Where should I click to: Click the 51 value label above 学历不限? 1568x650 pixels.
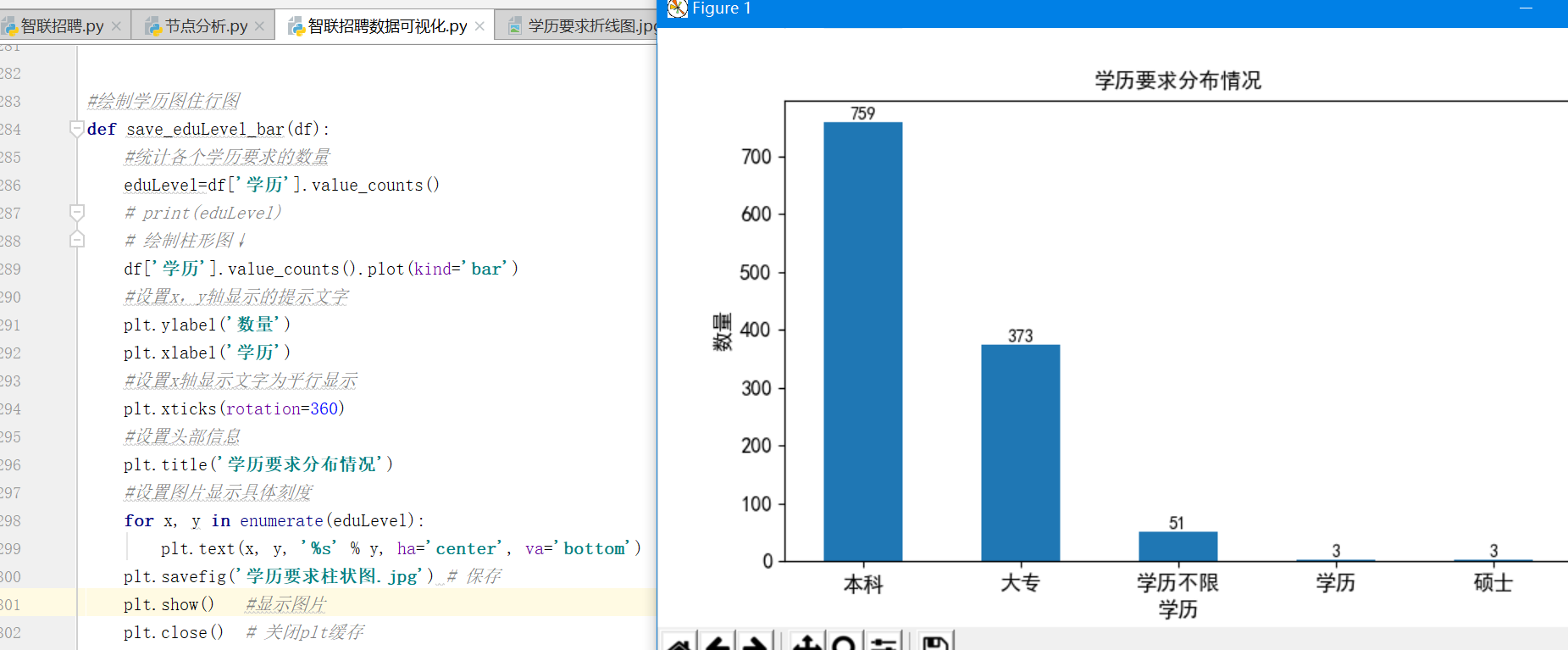click(x=1177, y=524)
